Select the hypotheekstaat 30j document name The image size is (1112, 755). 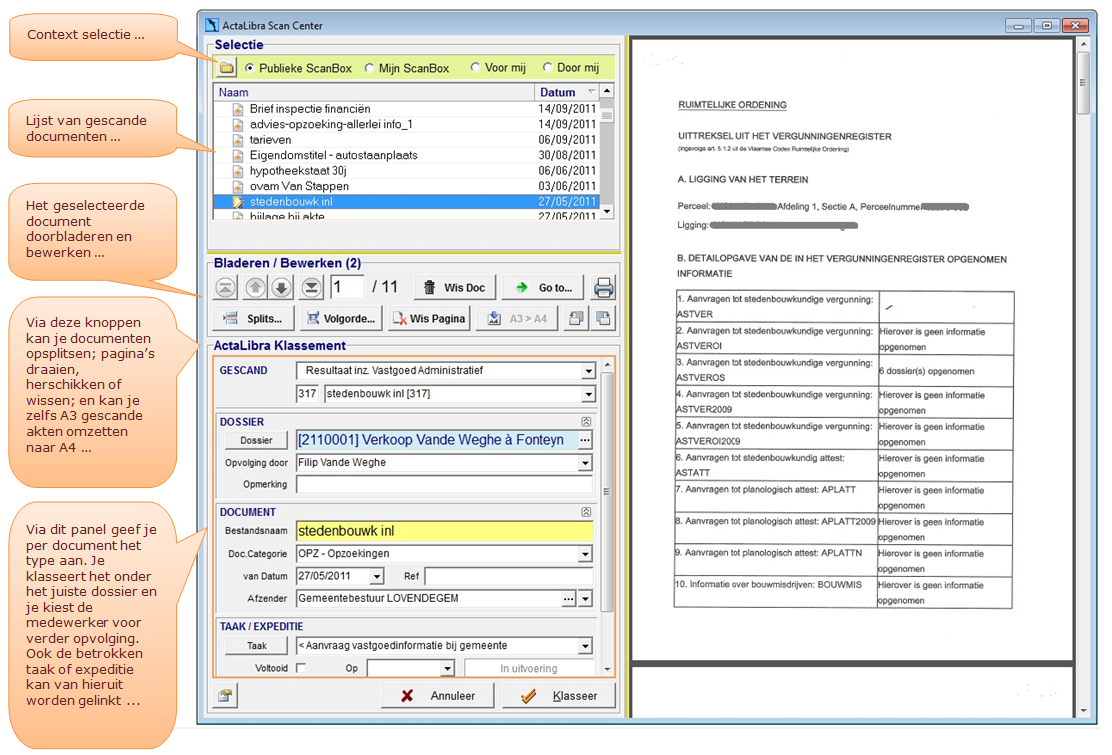point(298,171)
